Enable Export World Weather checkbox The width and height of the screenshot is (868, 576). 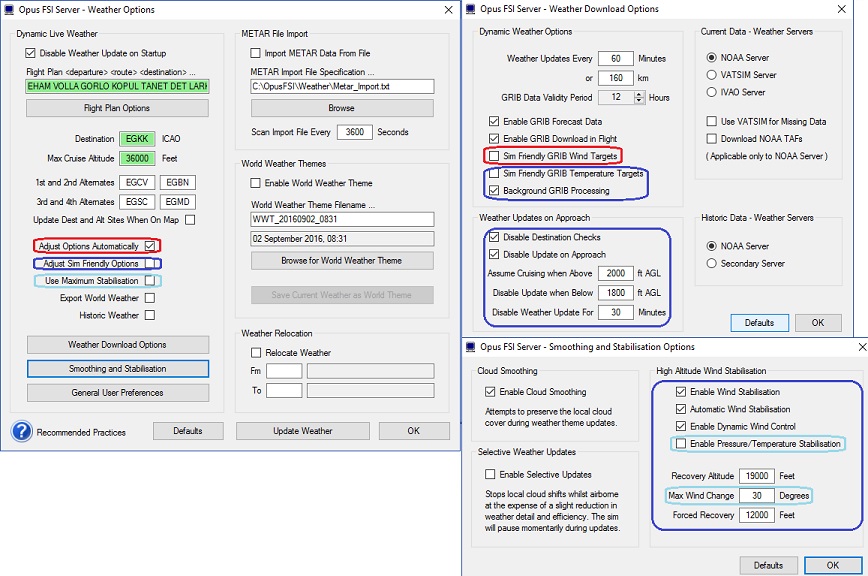(x=150, y=298)
